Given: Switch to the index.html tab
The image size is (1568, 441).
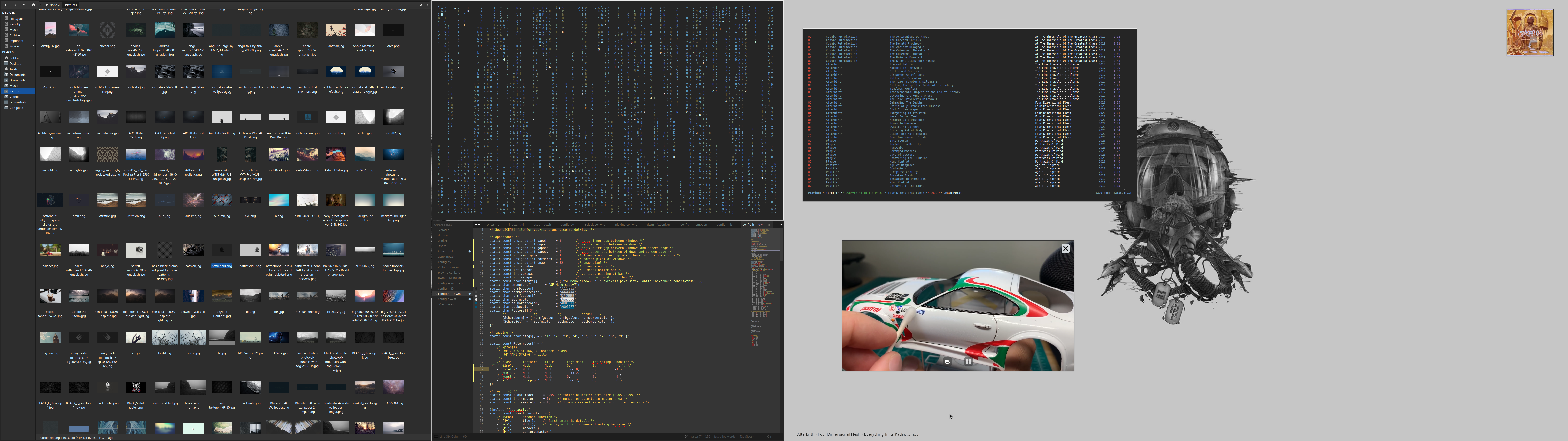Looking at the screenshot, I should tap(516, 225).
